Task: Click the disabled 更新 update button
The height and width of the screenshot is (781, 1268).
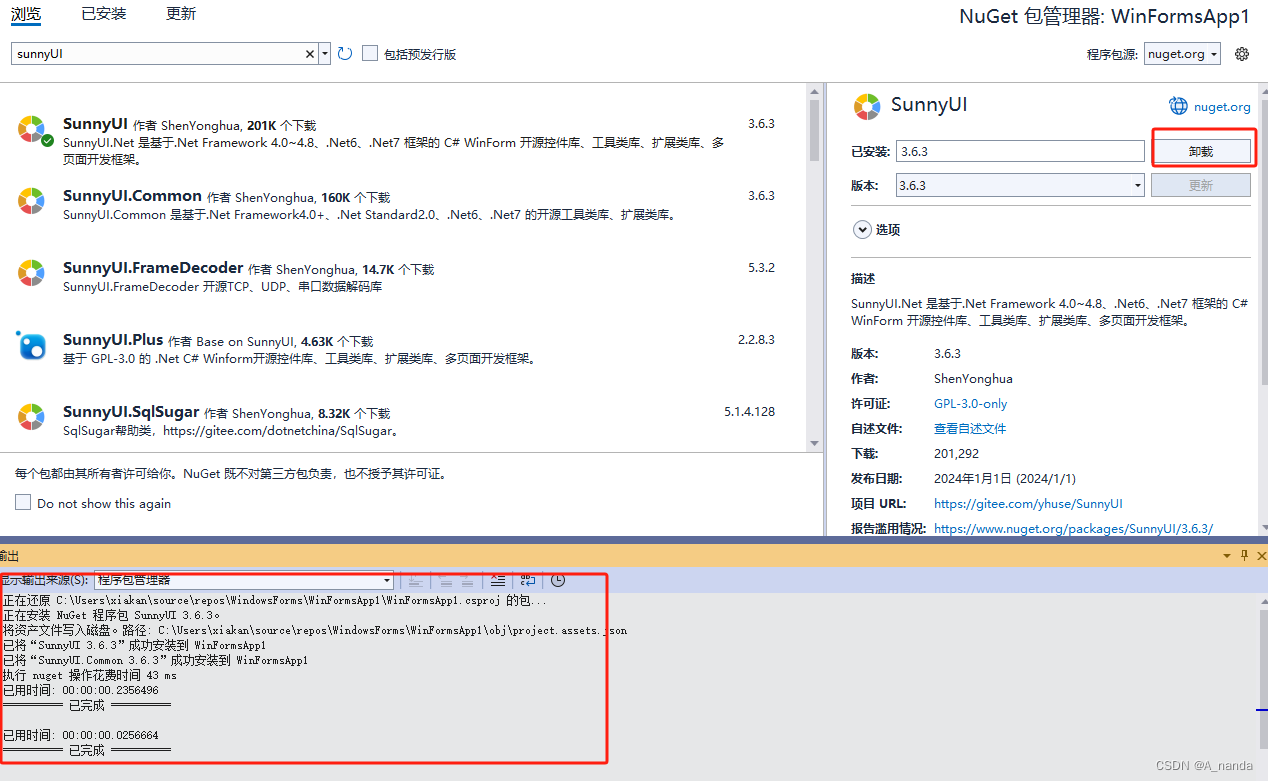Action: [1200, 185]
